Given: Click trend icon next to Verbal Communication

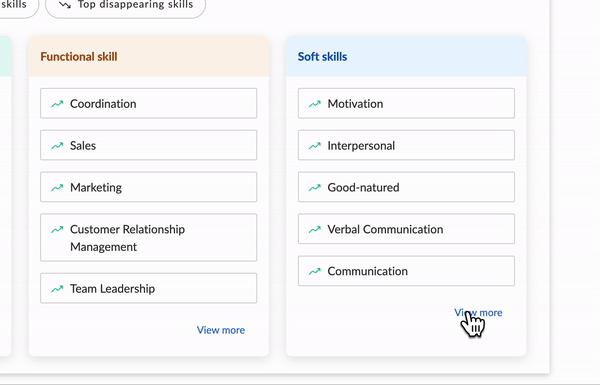Looking at the screenshot, I should 315,229.
